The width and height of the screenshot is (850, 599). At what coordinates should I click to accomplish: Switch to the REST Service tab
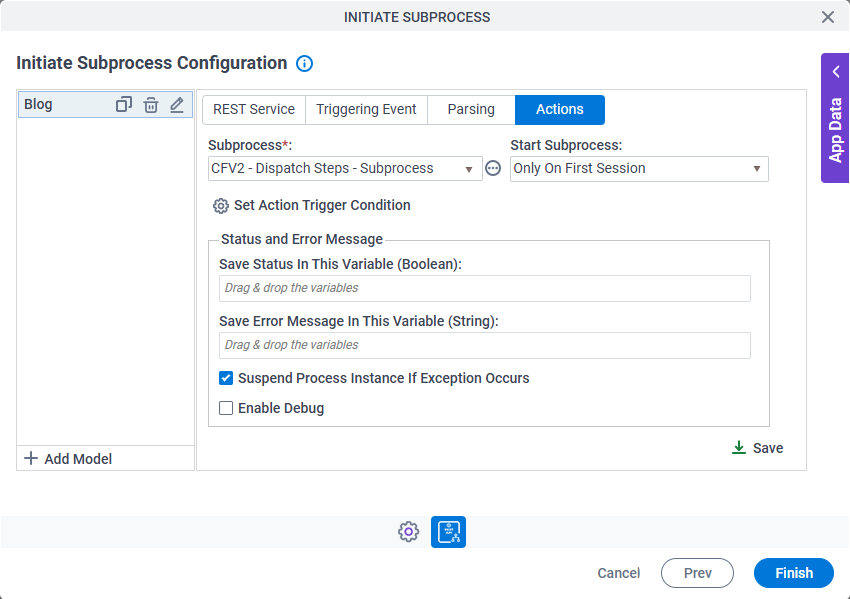click(254, 109)
